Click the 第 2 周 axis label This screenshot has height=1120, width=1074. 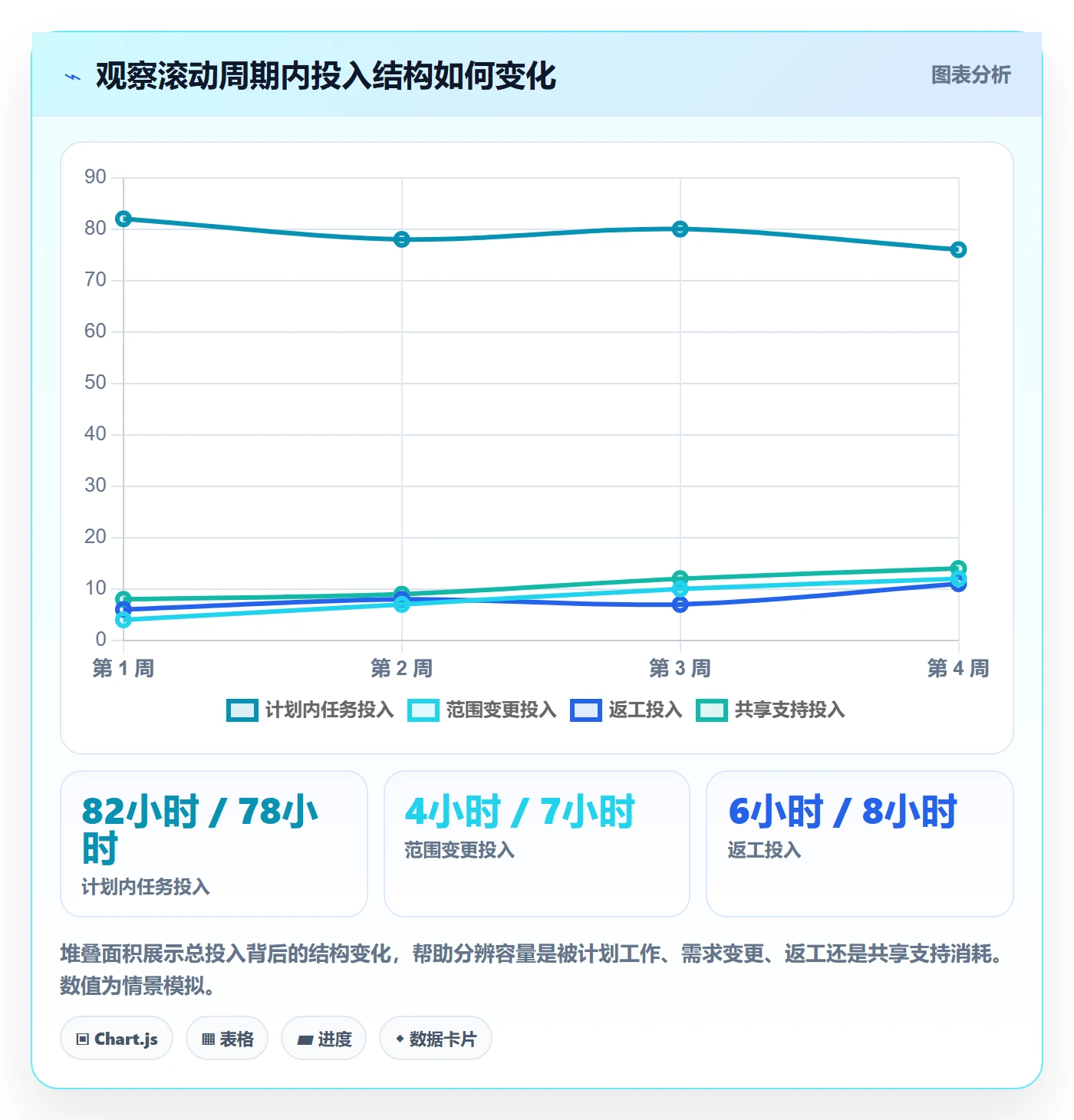coord(402,668)
